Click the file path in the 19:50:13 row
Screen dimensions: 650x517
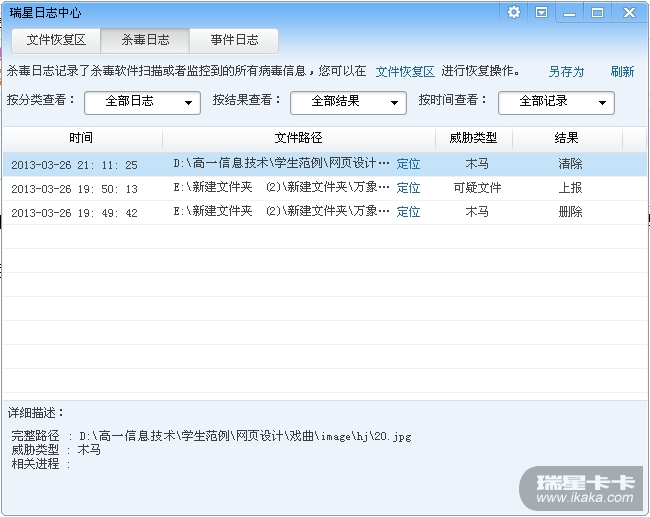point(281,187)
